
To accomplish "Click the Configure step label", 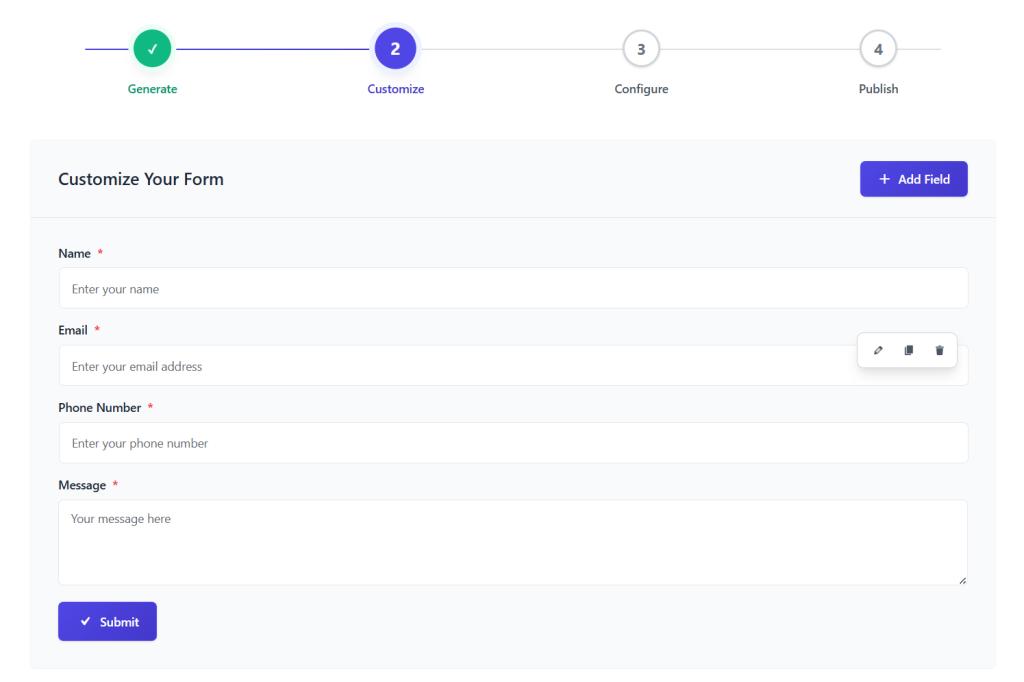I will tap(641, 89).
